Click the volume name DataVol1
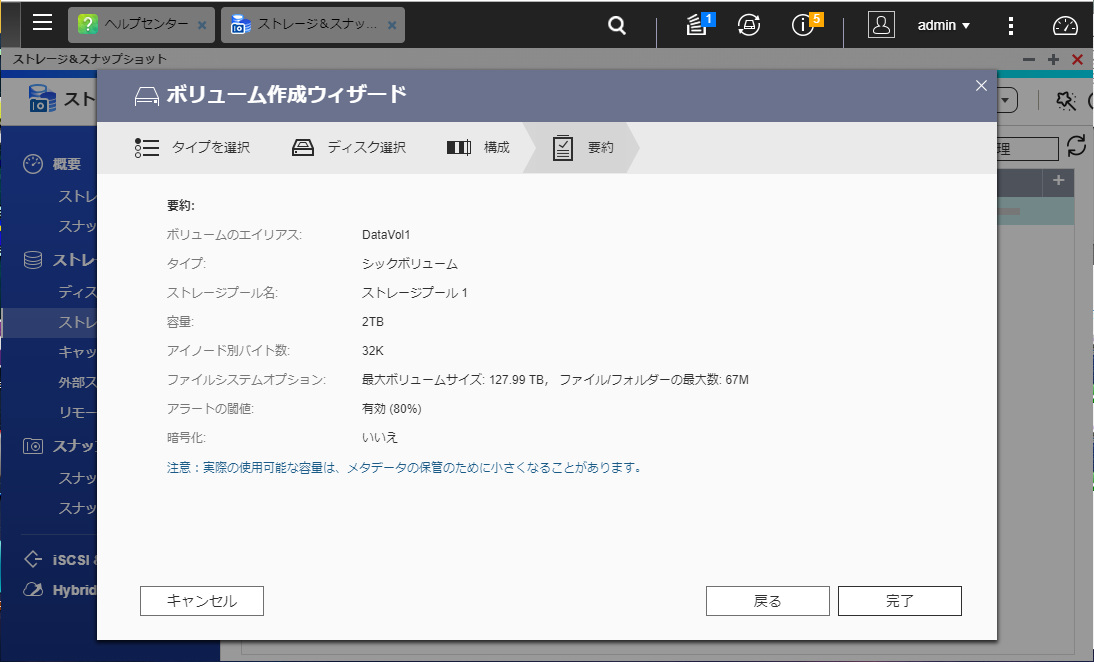 pyautogui.click(x=386, y=234)
